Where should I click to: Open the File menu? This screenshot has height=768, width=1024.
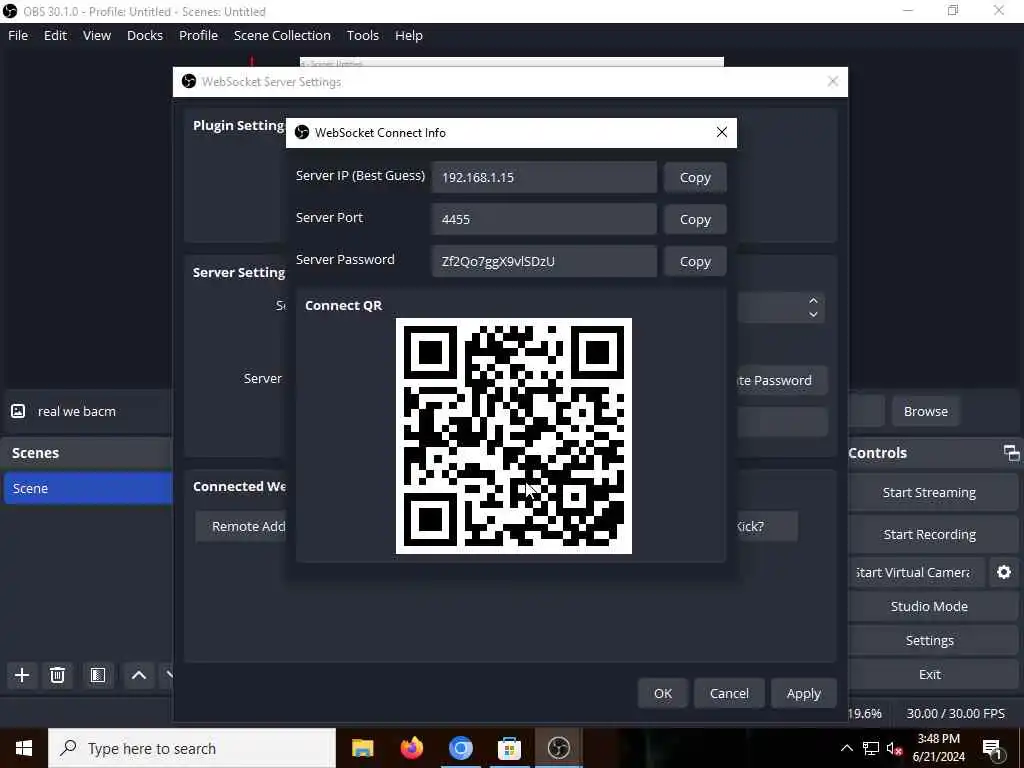18,35
